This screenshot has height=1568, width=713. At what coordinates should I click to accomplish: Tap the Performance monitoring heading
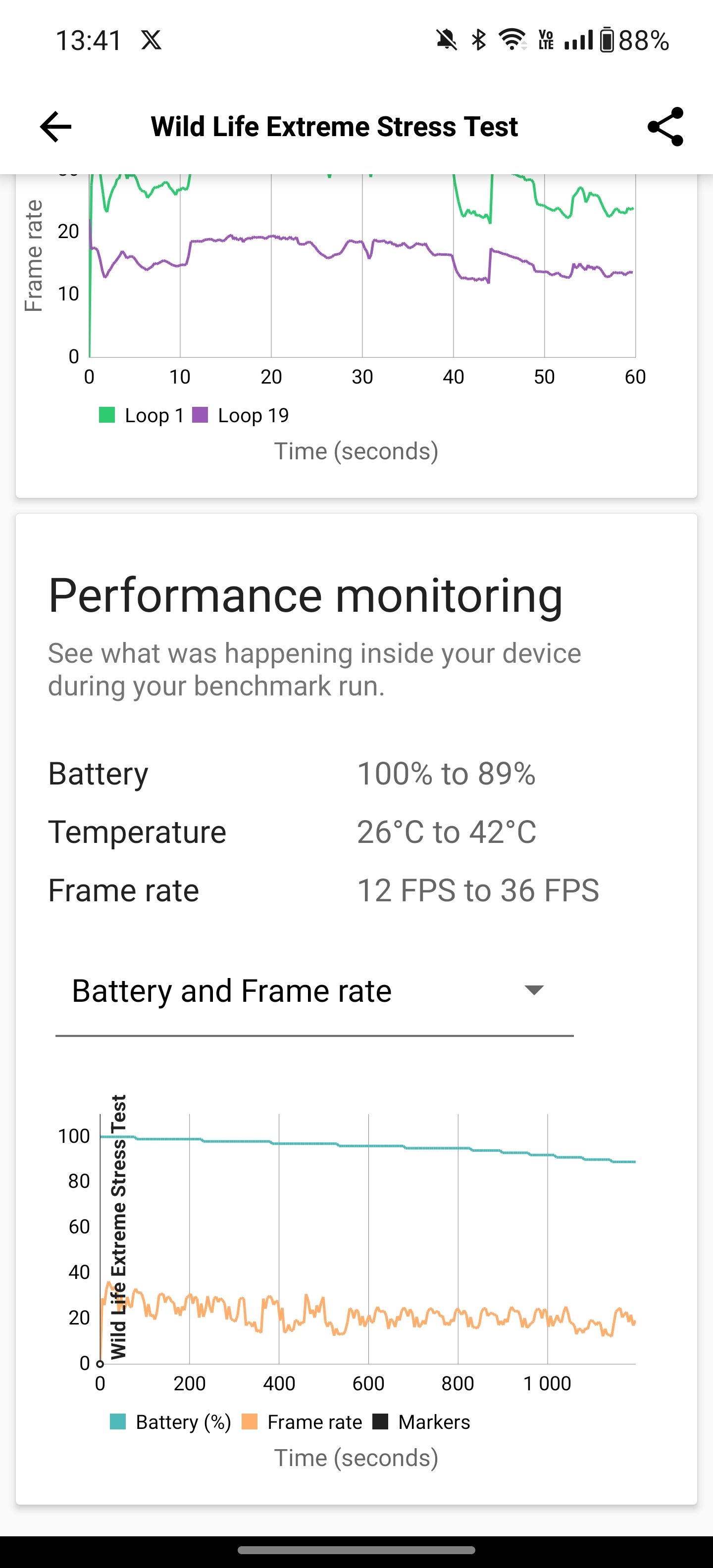pos(305,595)
